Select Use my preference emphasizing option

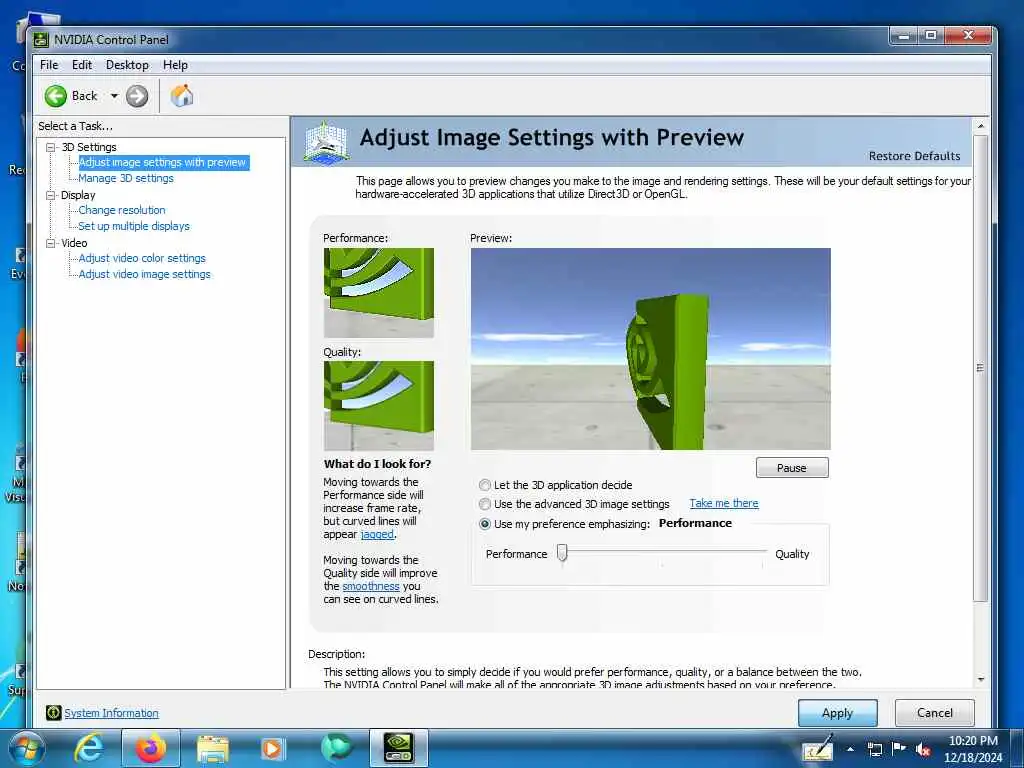485,524
